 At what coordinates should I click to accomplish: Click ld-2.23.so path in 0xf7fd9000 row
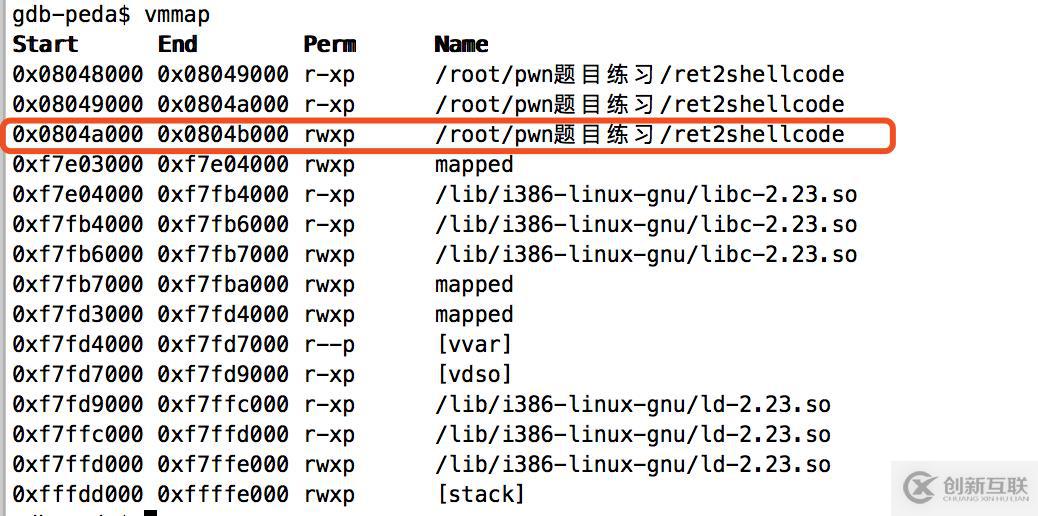click(x=633, y=405)
